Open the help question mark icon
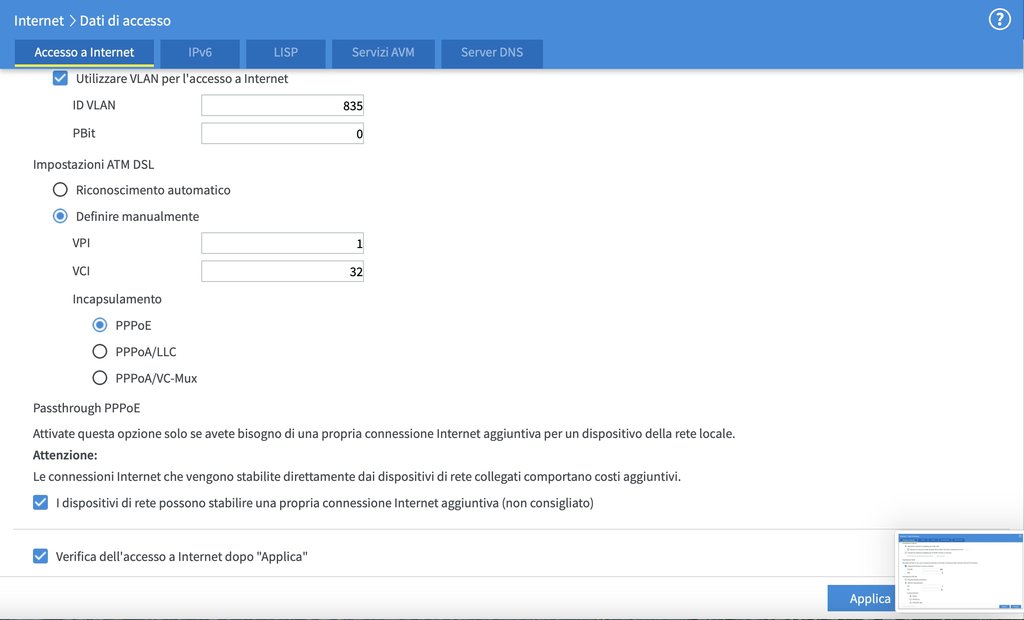This screenshot has width=1024, height=620. pos(999,20)
